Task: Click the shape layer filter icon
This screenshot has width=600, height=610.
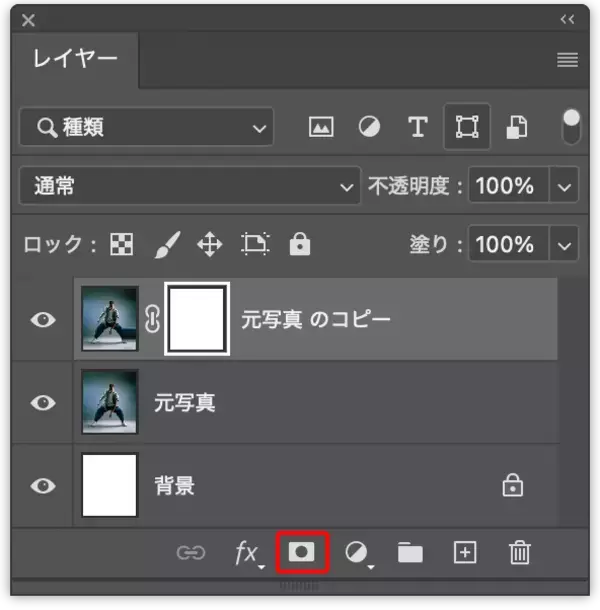Action: [467, 127]
